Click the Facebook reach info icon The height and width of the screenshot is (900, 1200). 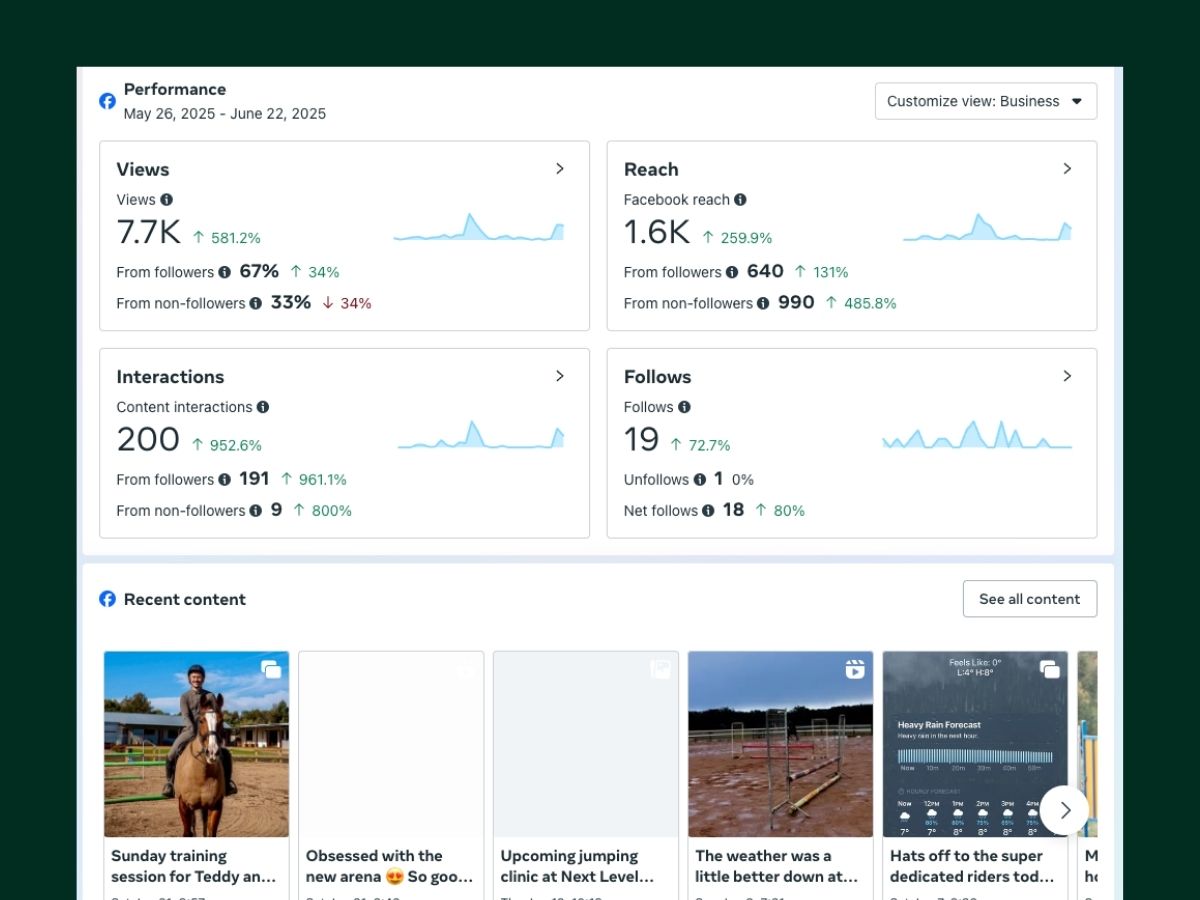tap(740, 199)
